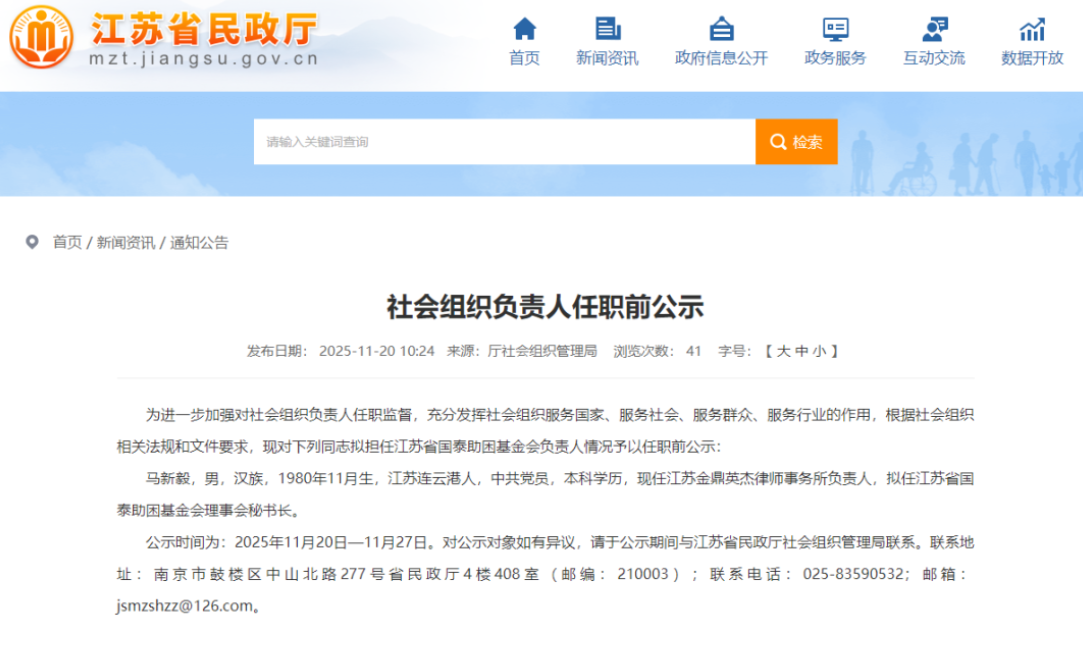Click the 数据开放 chart icon
Image resolution: width=1083 pixels, height=648 pixels.
pyautogui.click(x=1032, y=27)
